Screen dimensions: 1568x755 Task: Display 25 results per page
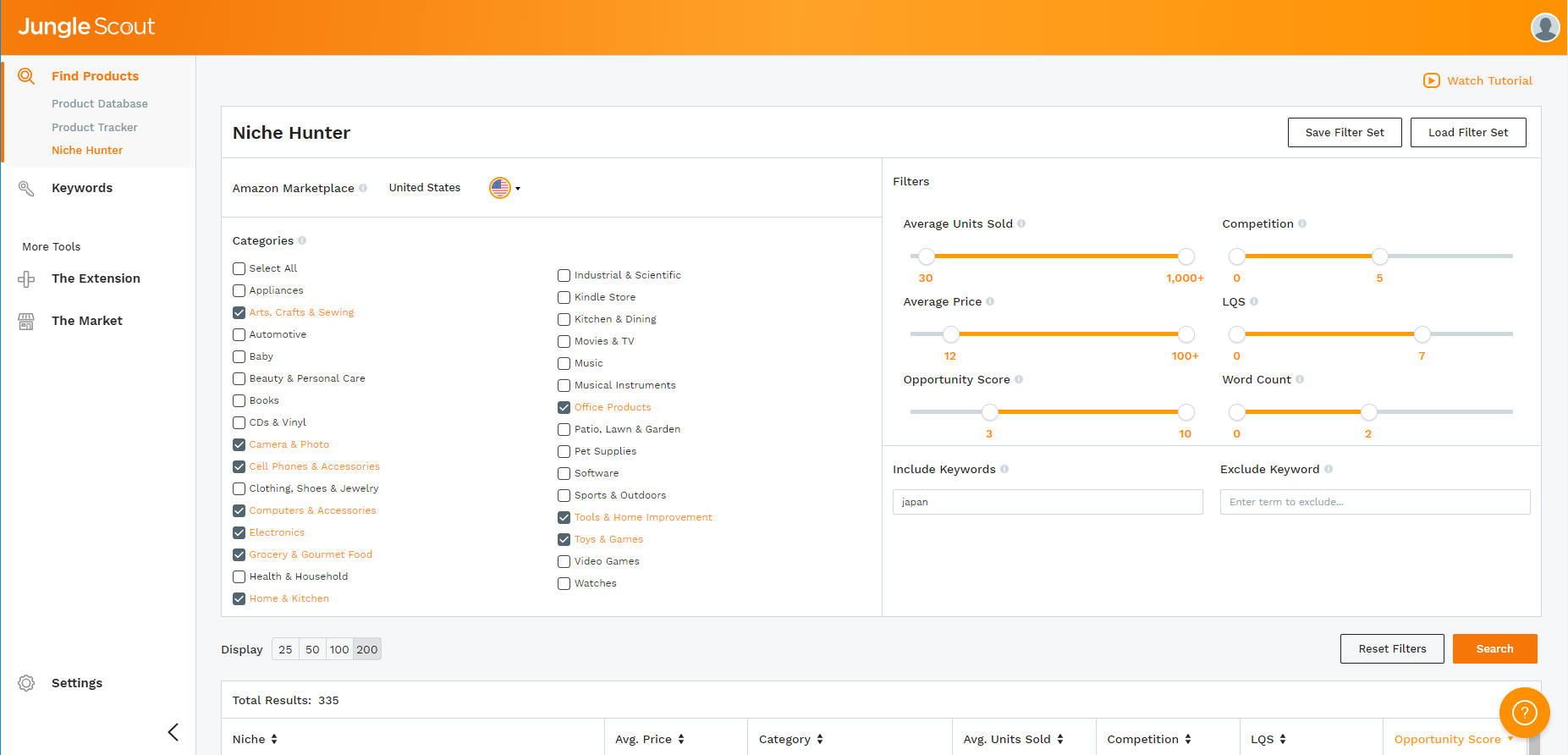285,649
